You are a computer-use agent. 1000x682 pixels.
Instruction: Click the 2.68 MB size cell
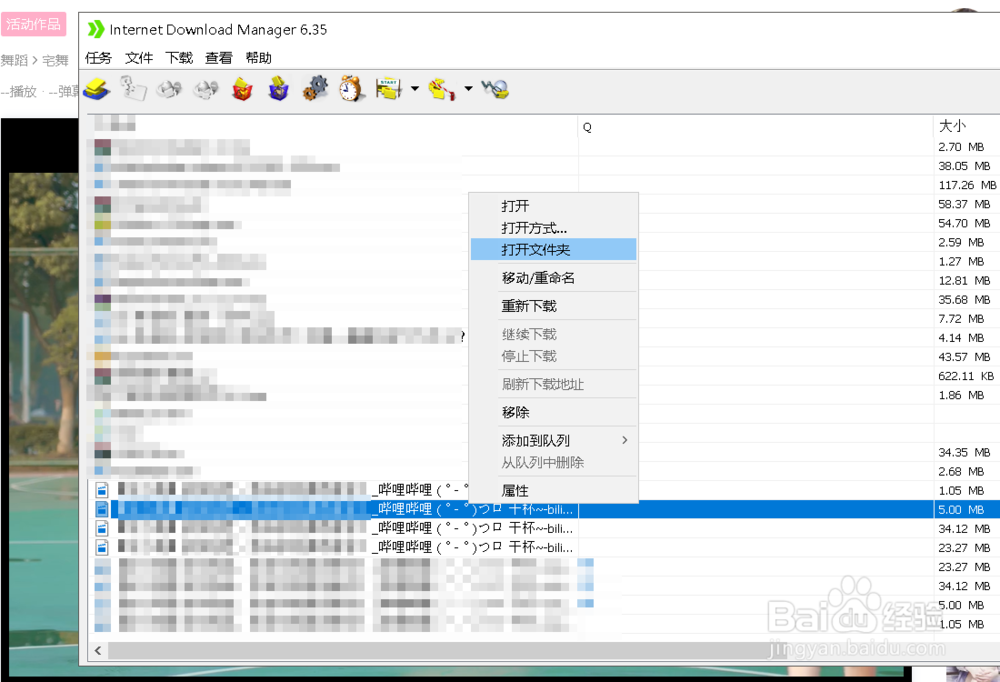pos(961,471)
